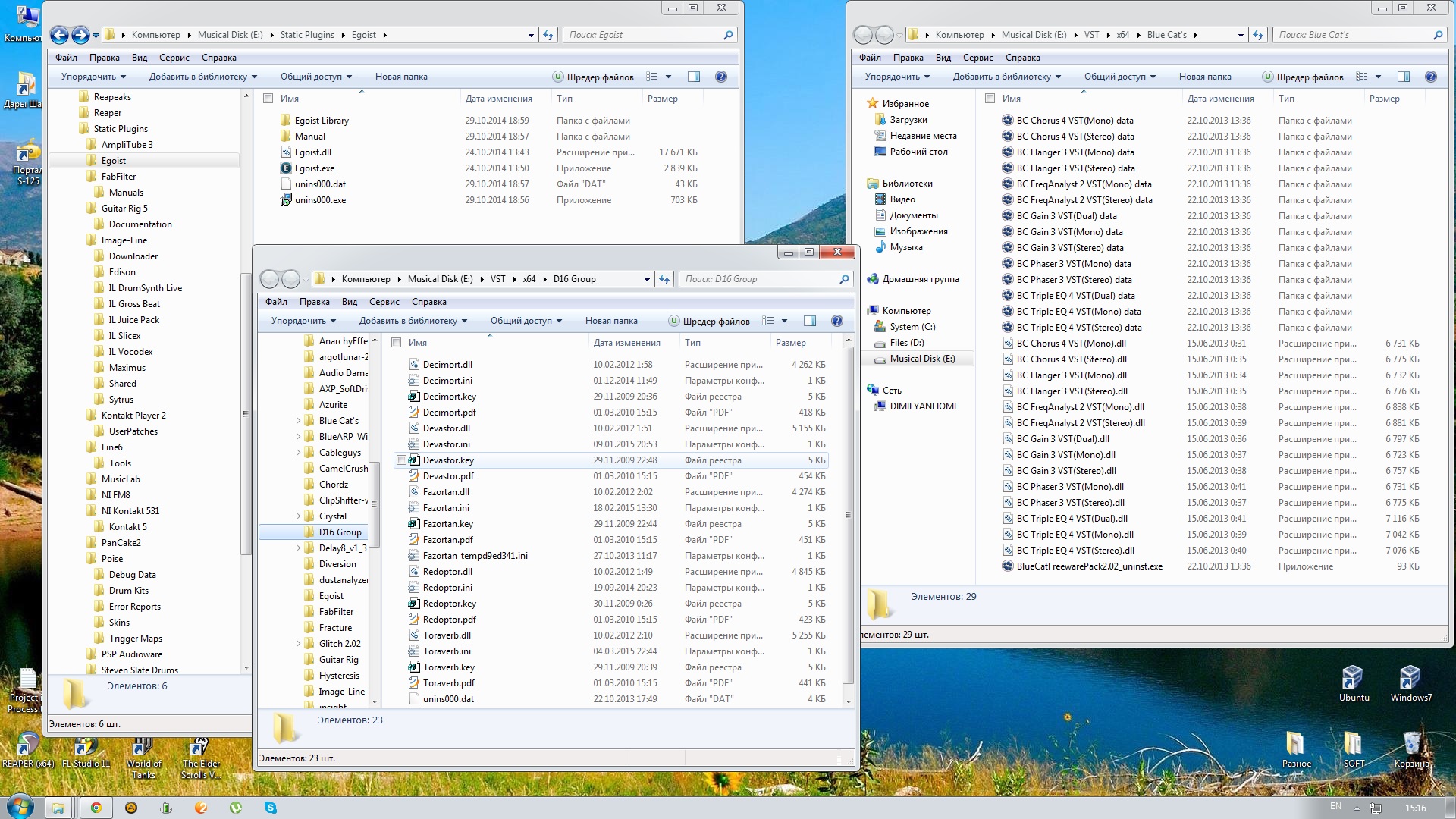Tick the select-all checkbox in D16 Group list
Screen dimensions: 1456x819
point(396,343)
